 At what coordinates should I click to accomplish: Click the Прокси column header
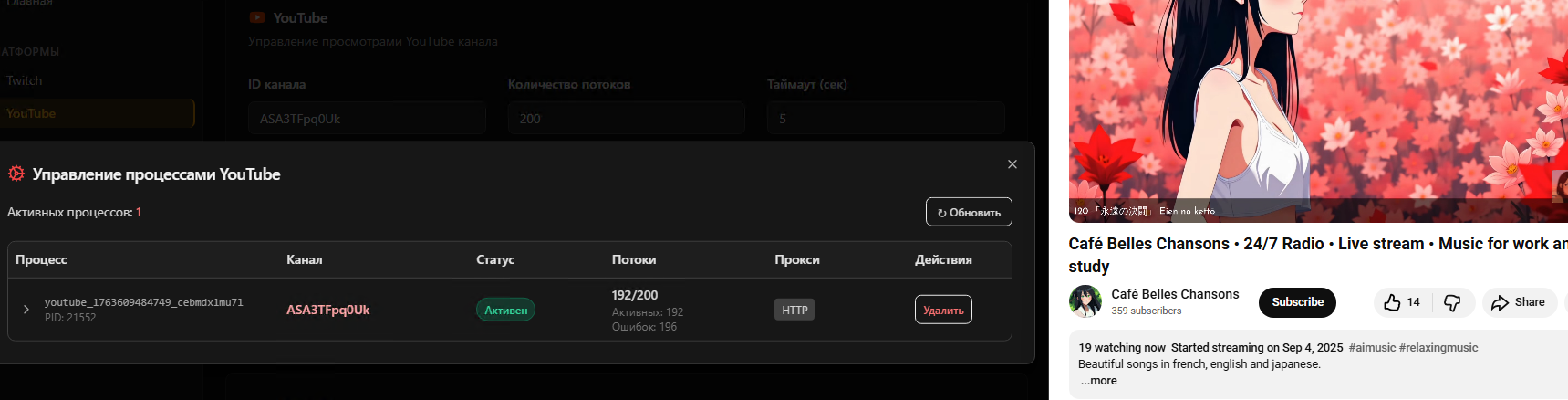pos(797,259)
